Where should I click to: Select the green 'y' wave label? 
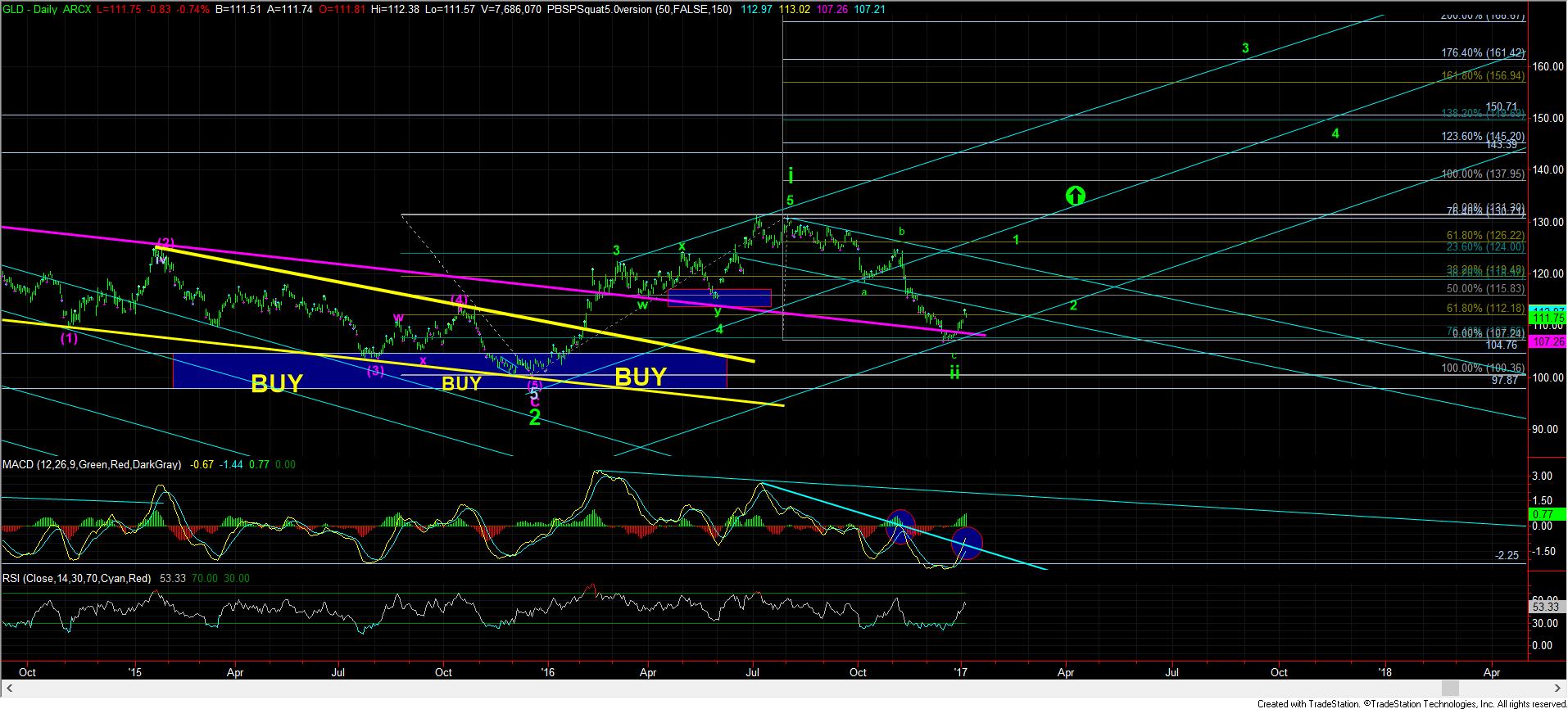(x=717, y=311)
